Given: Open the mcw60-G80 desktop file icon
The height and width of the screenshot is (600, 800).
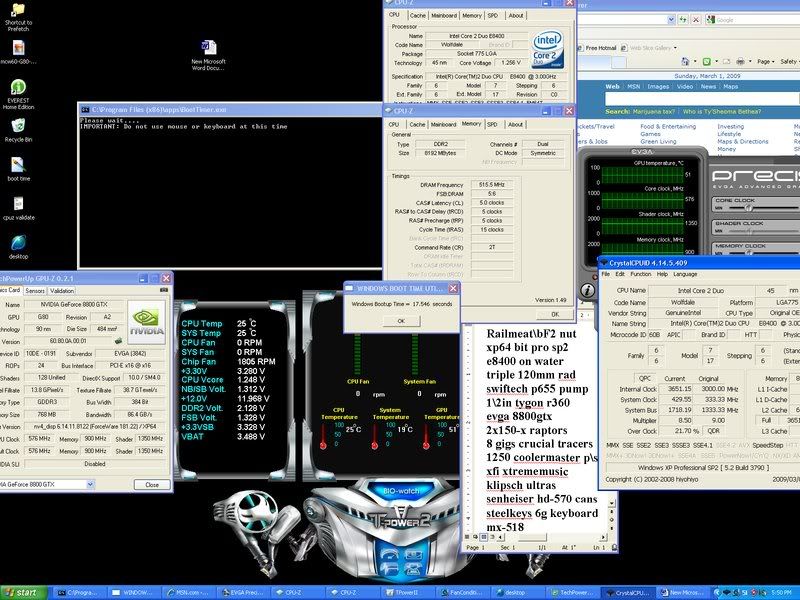Looking at the screenshot, I should pyautogui.click(x=18, y=53).
